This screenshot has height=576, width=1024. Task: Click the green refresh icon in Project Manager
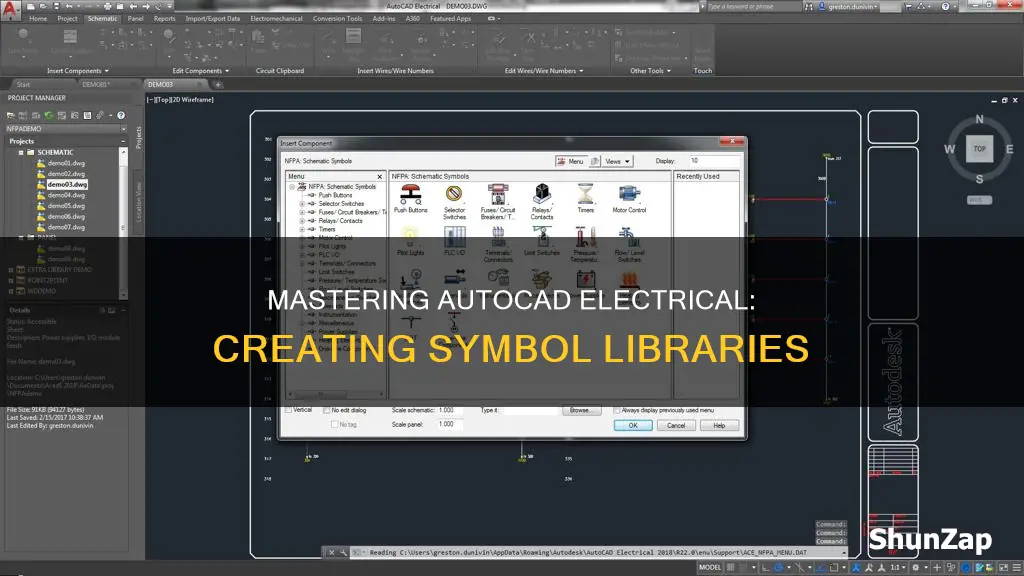click(x=49, y=116)
